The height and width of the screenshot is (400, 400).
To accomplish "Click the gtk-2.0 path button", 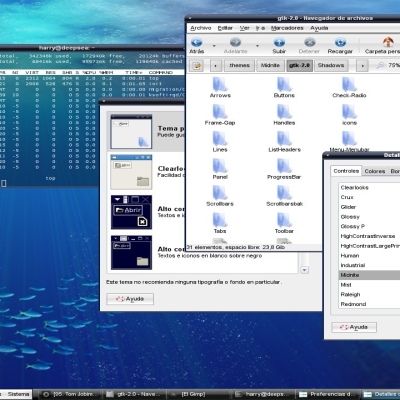I will [299, 65].
